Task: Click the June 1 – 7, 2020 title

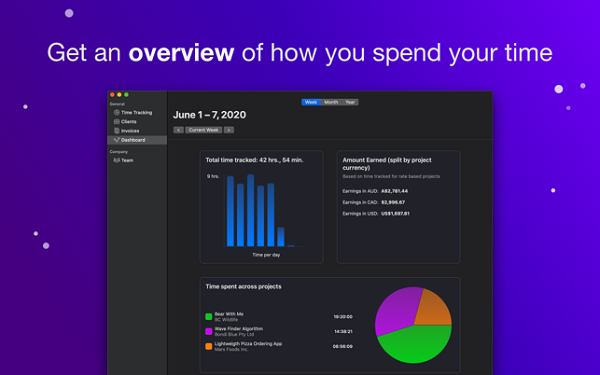Action: pos(210,115)
